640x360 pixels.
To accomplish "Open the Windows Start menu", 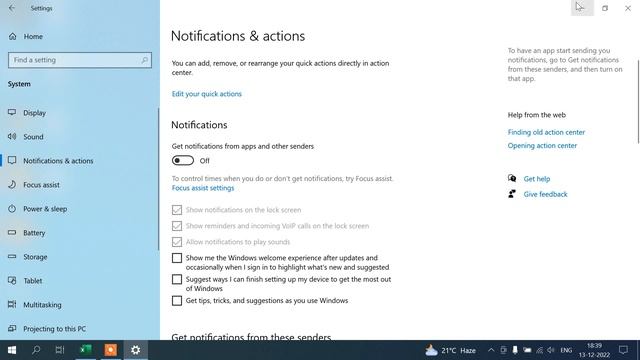I will click(12, 350).
